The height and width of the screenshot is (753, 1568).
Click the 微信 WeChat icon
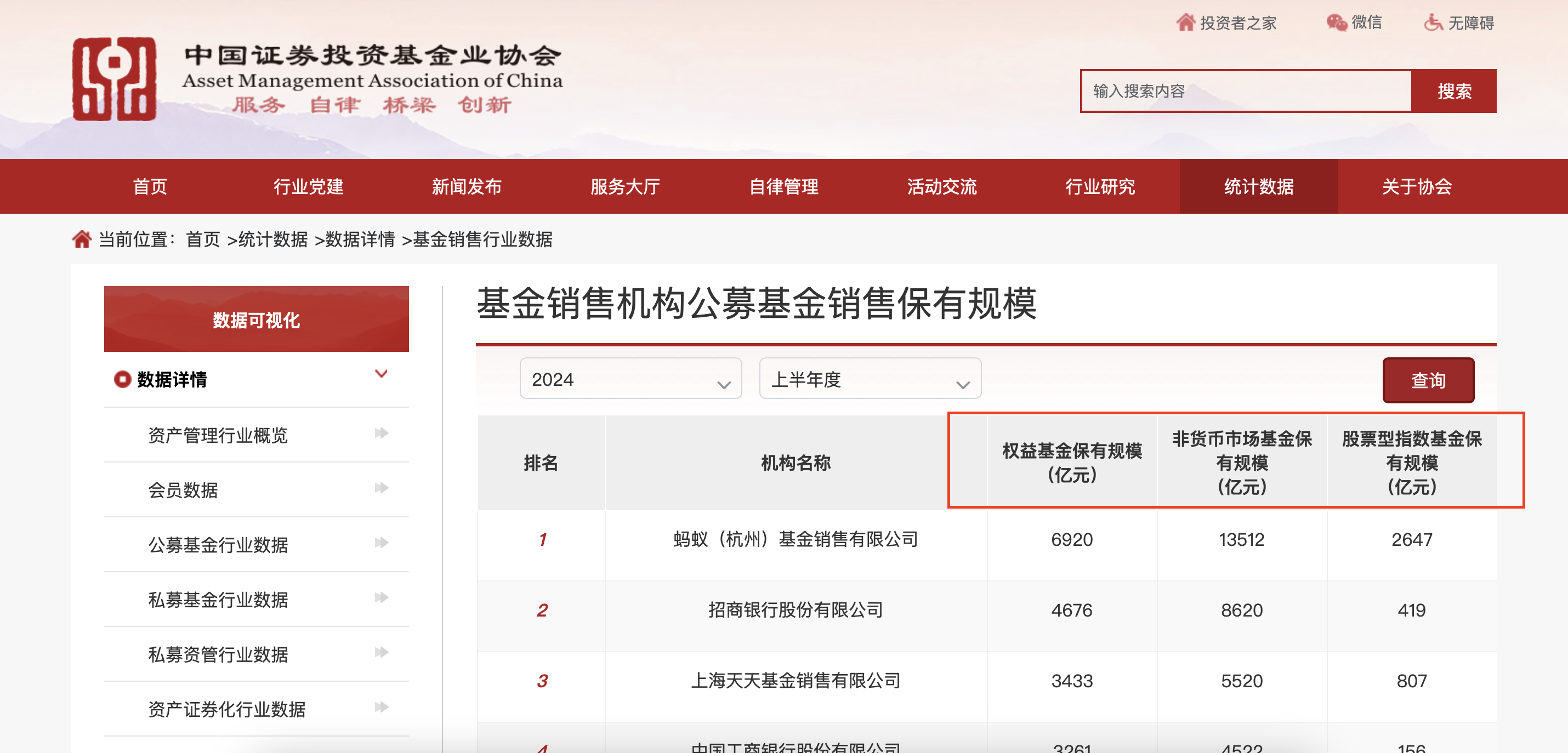[1336, 22]
